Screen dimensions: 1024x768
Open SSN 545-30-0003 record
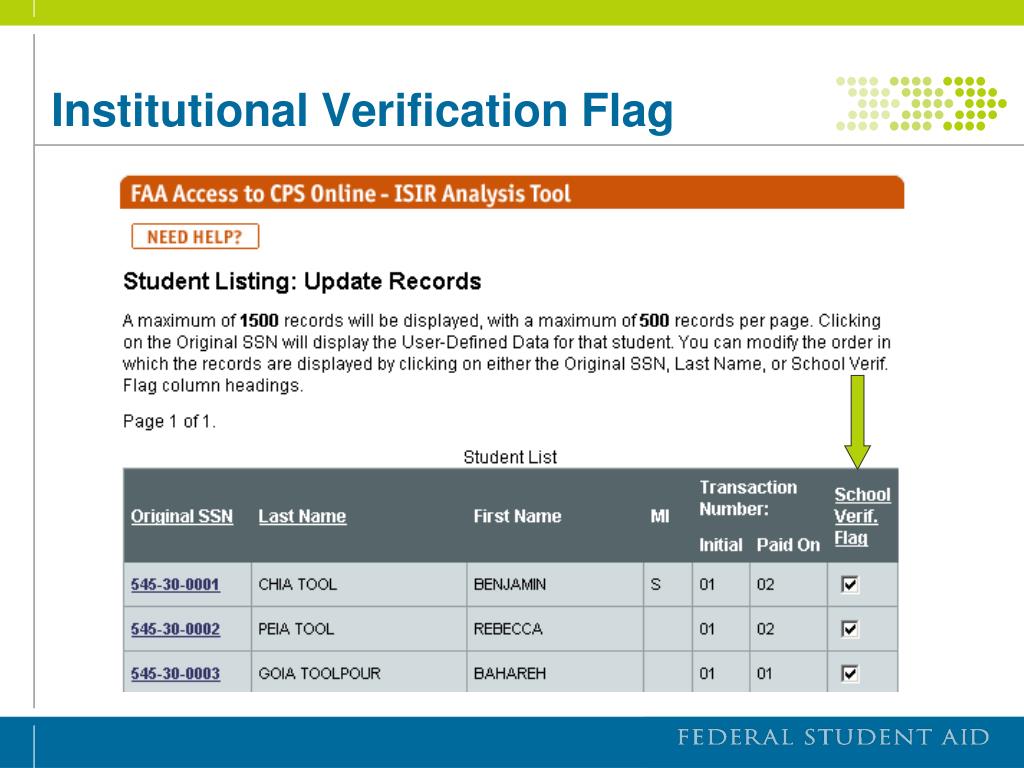[x=175, y=673]
